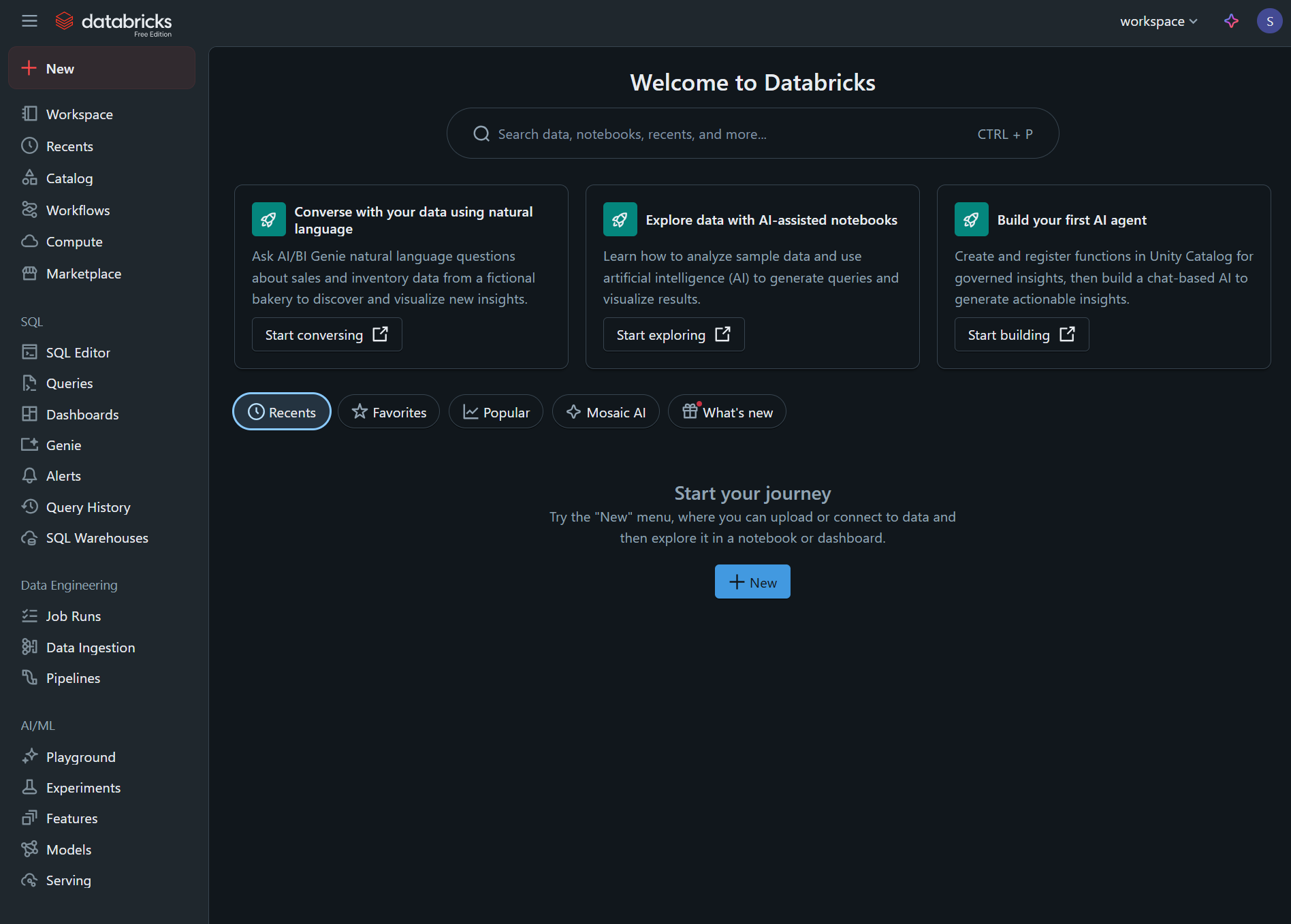This screenshot has width=1291, height=924.
Task: Open Experiments
Action: (102, 788)
